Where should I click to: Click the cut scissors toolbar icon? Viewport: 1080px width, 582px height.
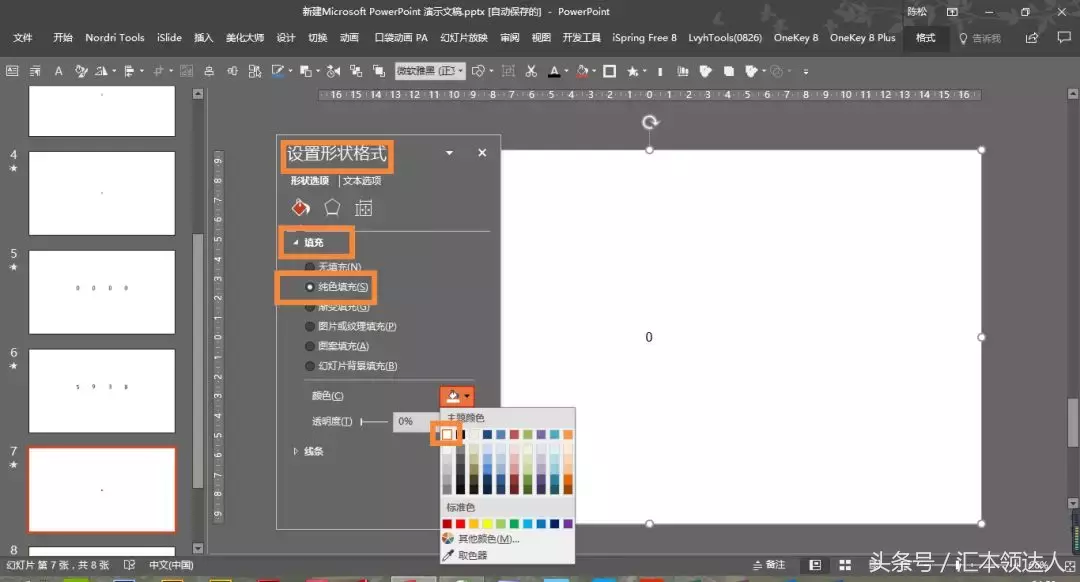click(531, 71)
